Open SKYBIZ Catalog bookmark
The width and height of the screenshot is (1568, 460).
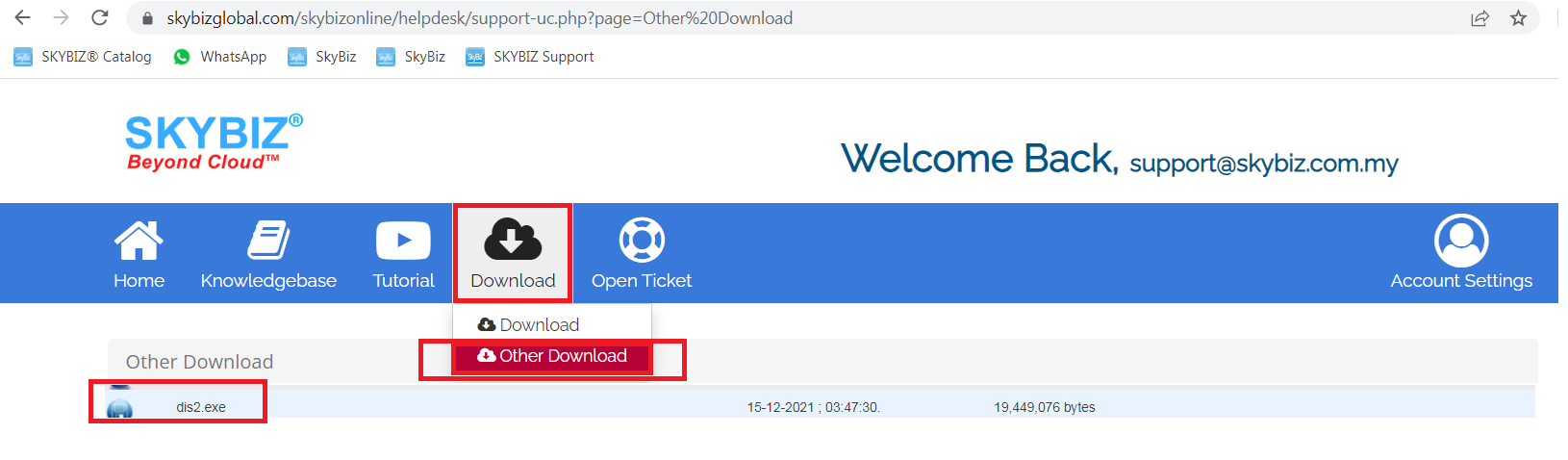tap(83, 57)
